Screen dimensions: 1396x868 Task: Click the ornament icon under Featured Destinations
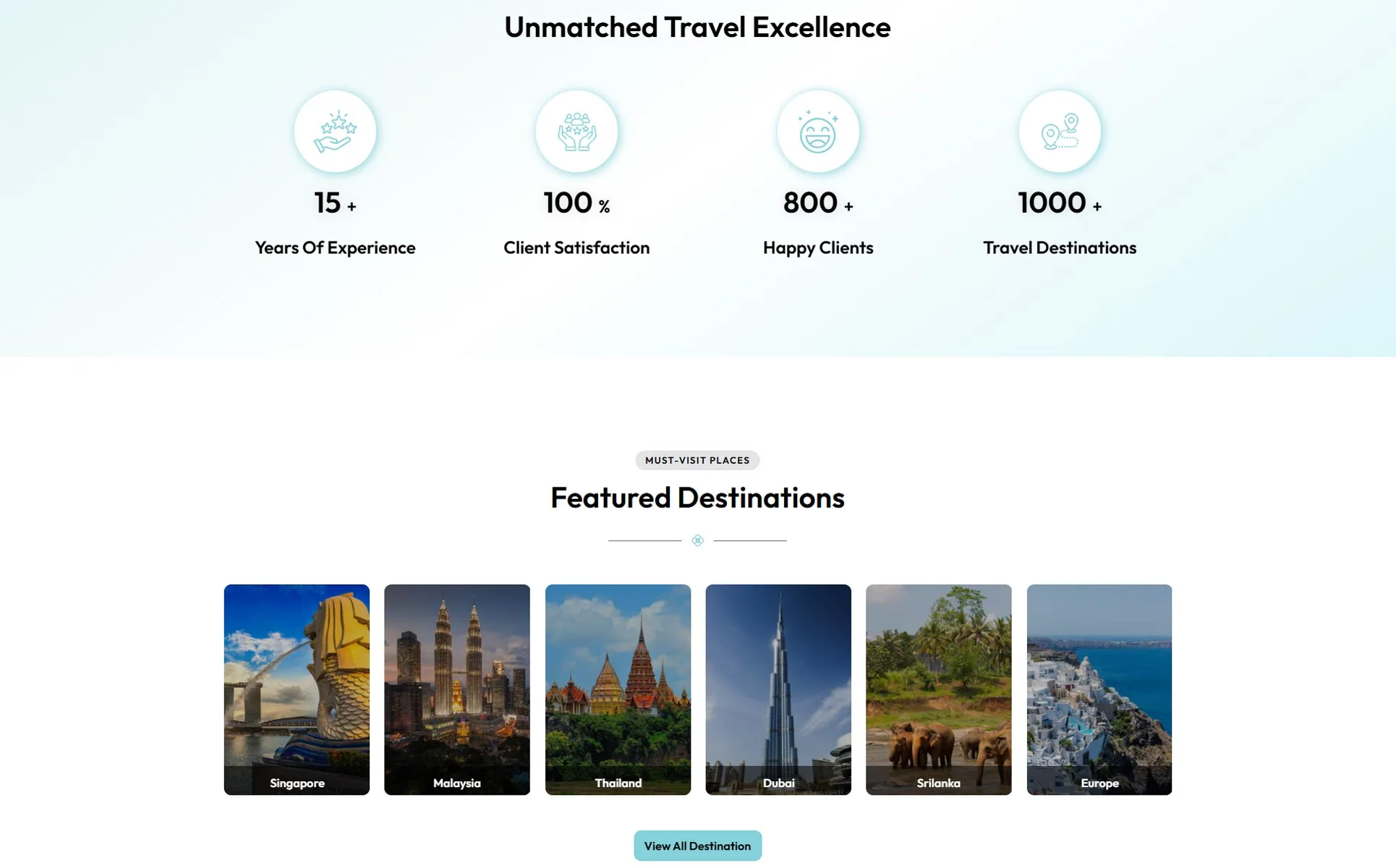(x=697, y=540)
